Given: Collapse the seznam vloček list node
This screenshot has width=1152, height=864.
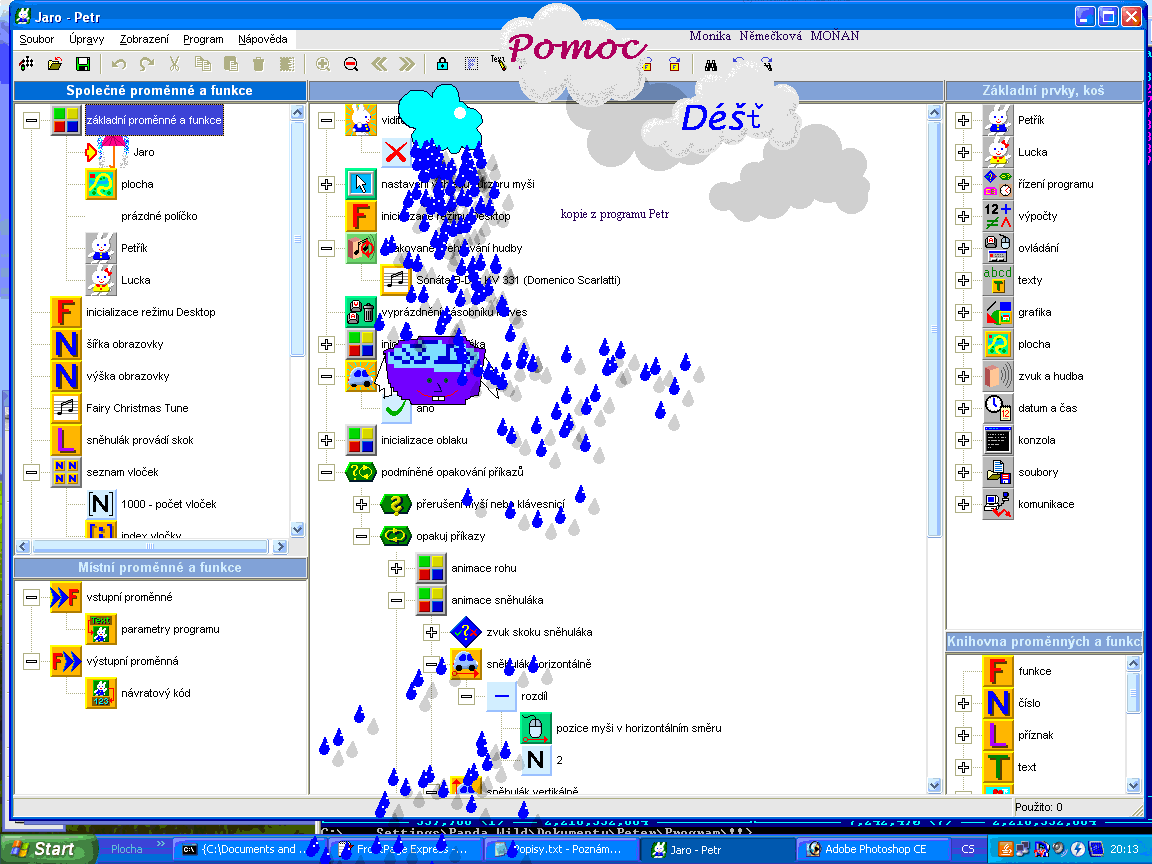Looking at the screenshot, I should coord(32,472).
